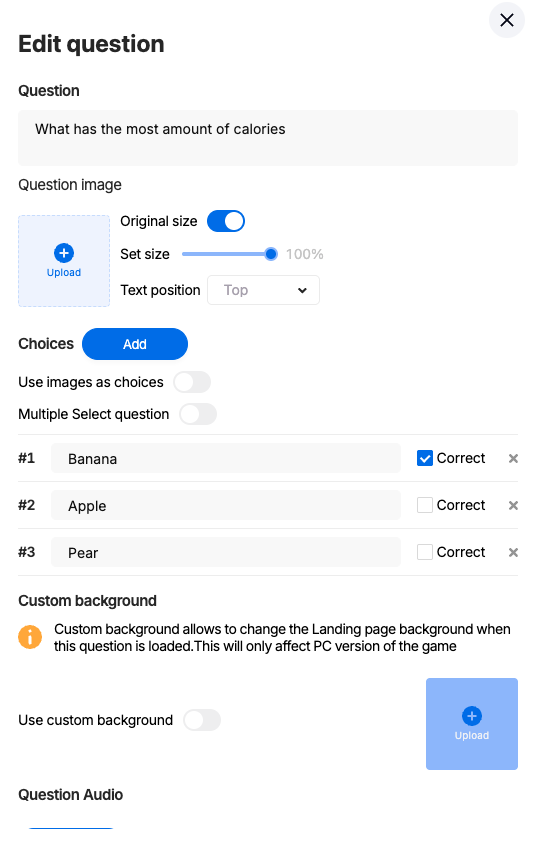This screenshot has height=849, width=533.
Task: Toggle the Original size switch off
Action: tap(226, 221)
